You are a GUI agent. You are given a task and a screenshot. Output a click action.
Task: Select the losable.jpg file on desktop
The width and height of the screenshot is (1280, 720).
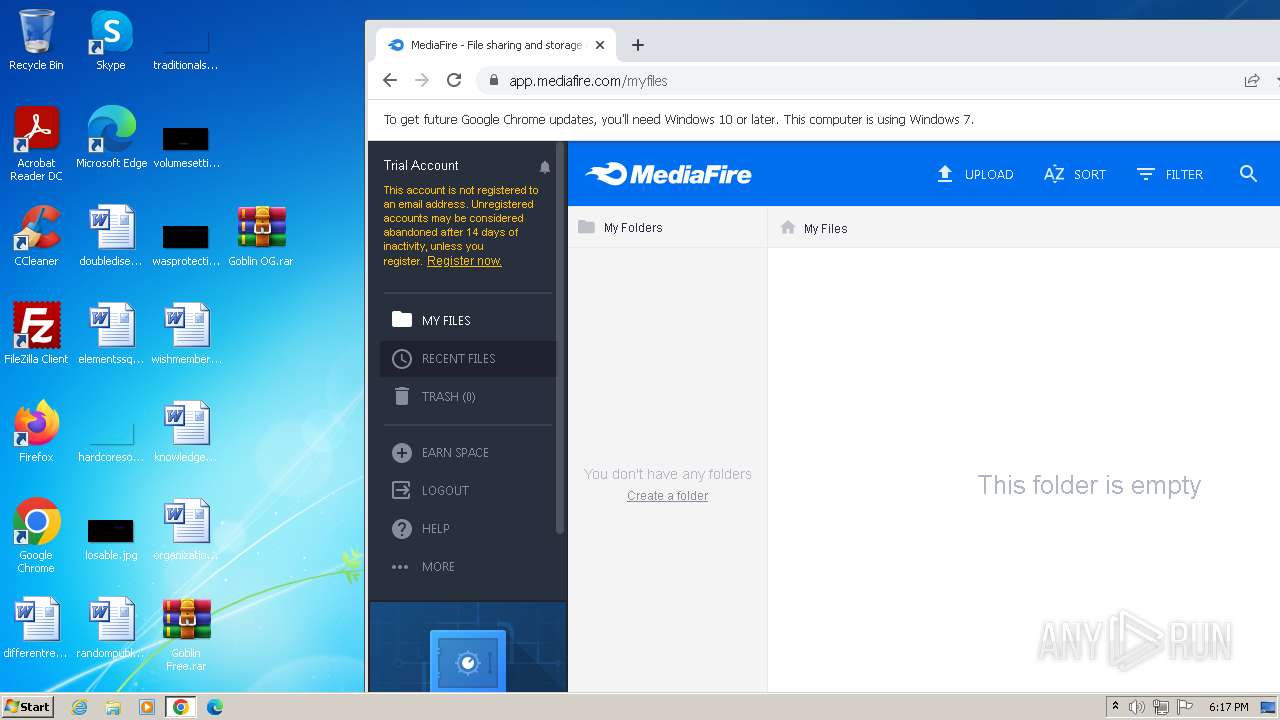(x=111, y=536)
